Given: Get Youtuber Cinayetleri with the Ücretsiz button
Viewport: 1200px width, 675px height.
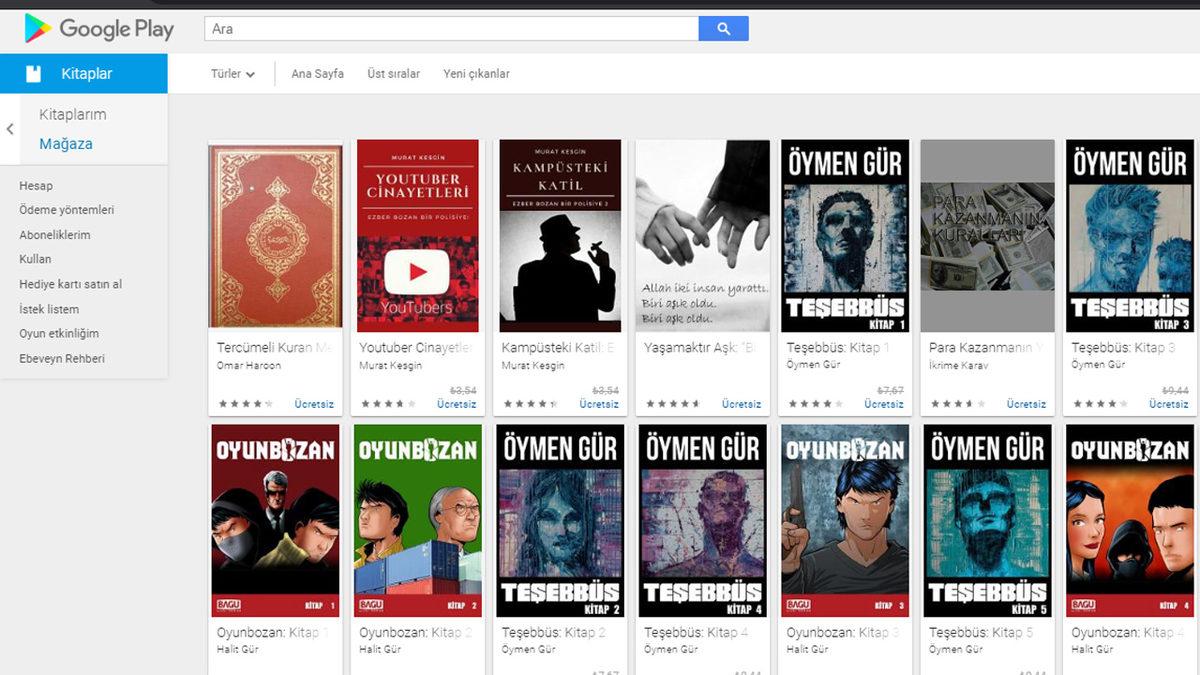Looking at the screenshot, I should coord(457,404).
